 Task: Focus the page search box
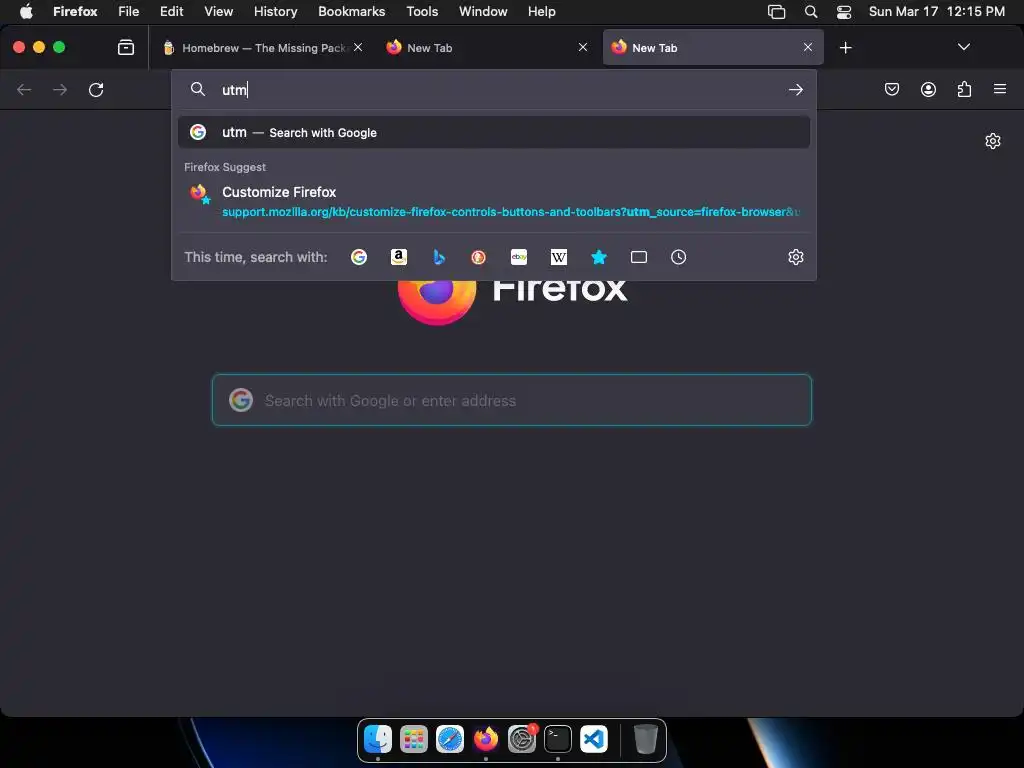coord(512,400)
